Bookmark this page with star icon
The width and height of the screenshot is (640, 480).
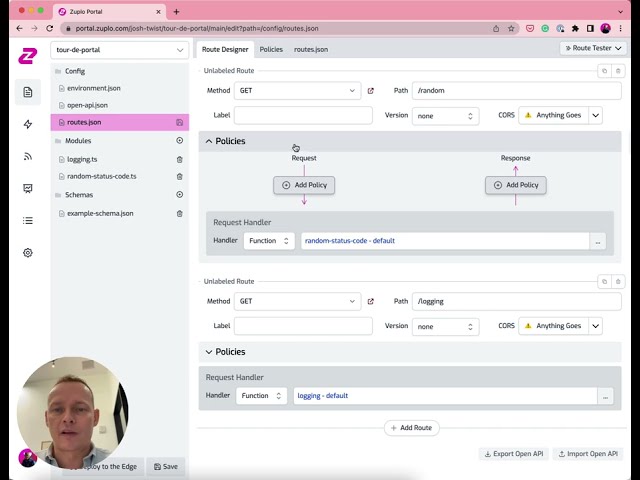(x=511, y=28)
